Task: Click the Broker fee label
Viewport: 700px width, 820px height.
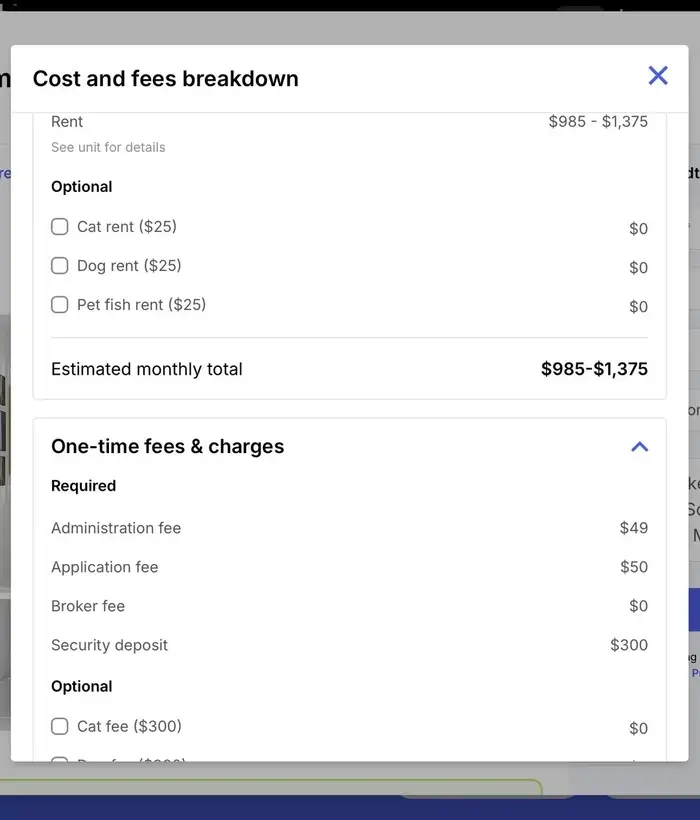Action: 88,606
